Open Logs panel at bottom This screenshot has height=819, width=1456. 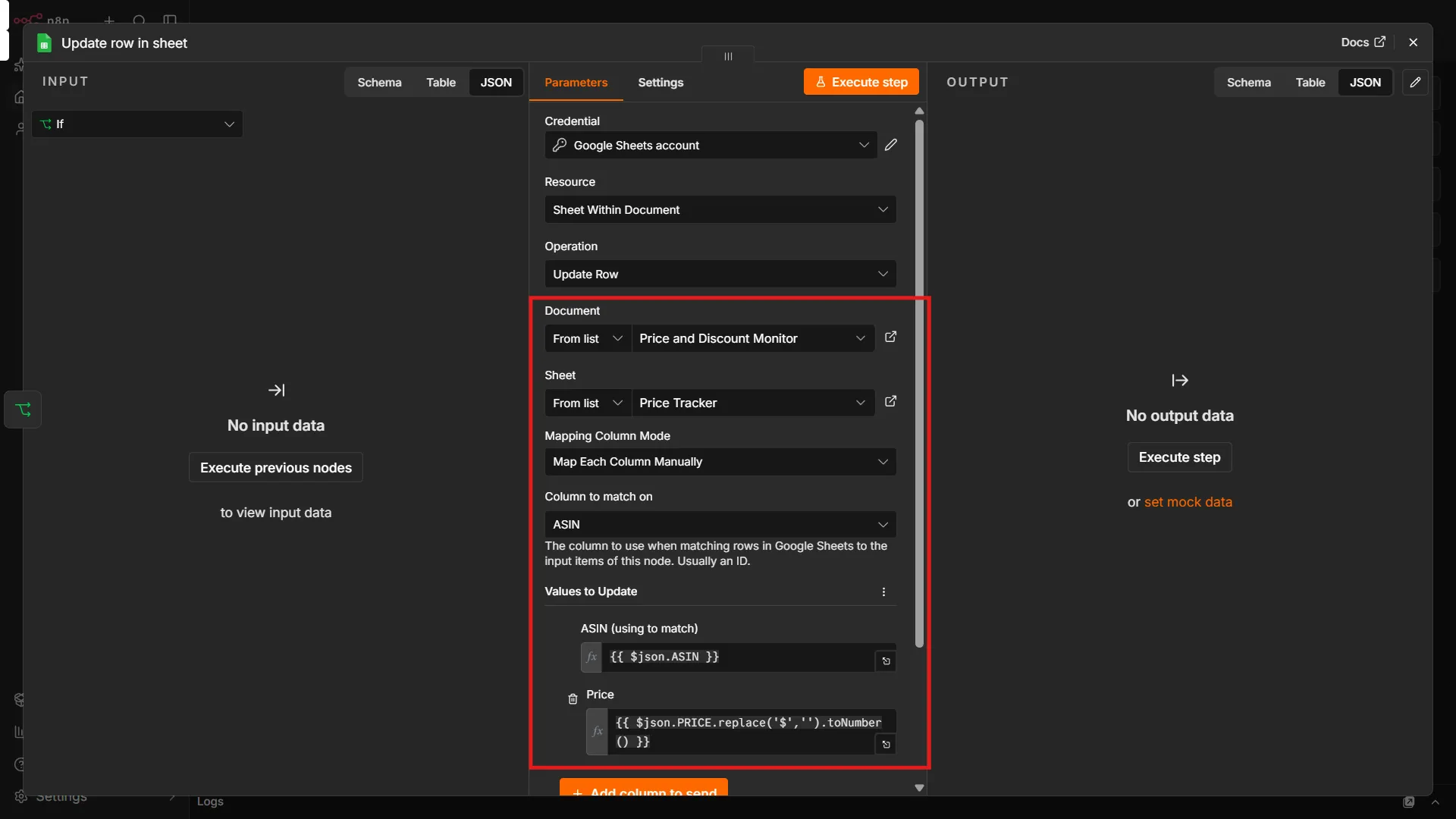point(210,802)
